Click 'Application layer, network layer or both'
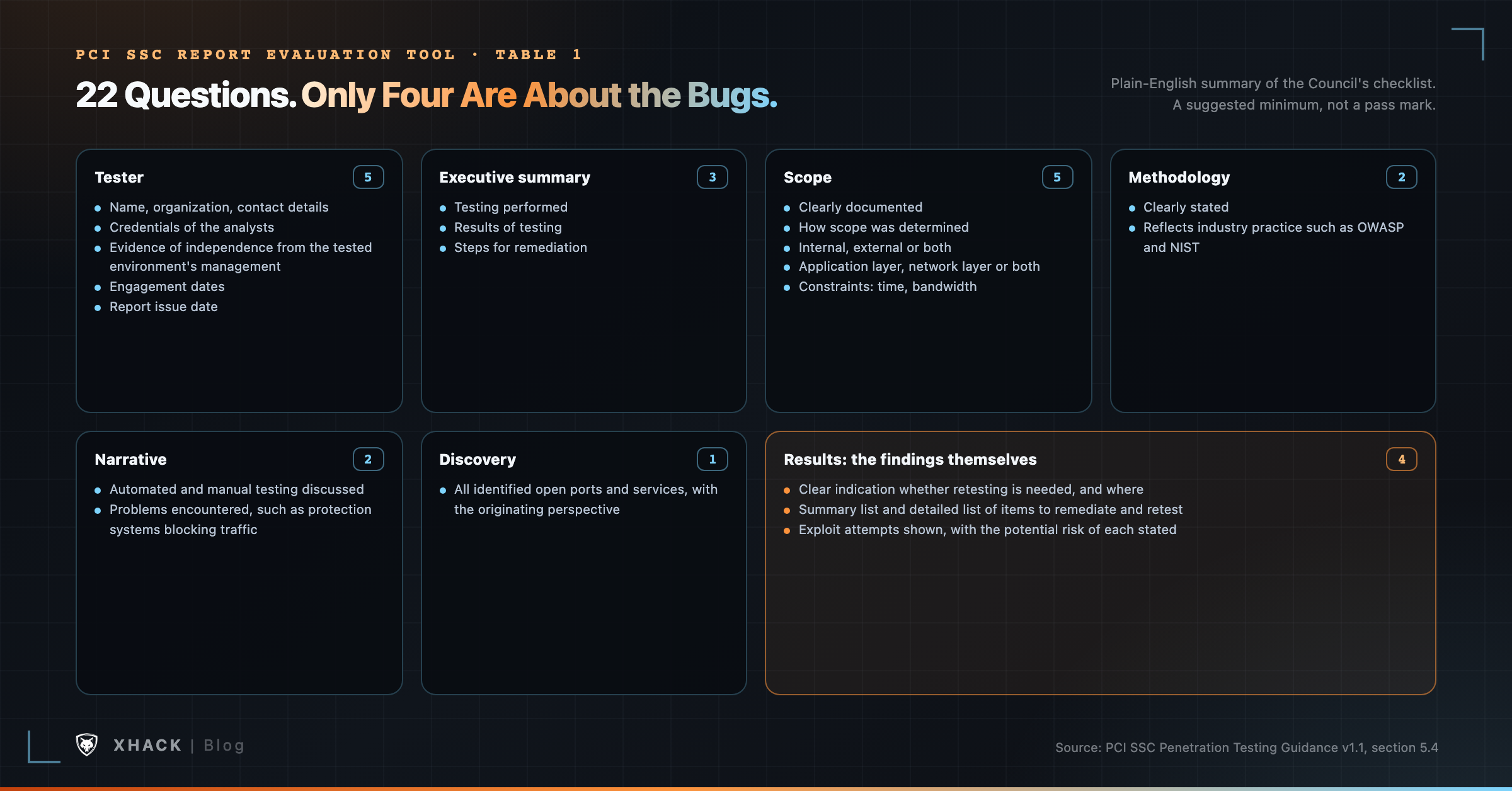The width and height of the screenshot is (1512, 791). tap(919, 266)
